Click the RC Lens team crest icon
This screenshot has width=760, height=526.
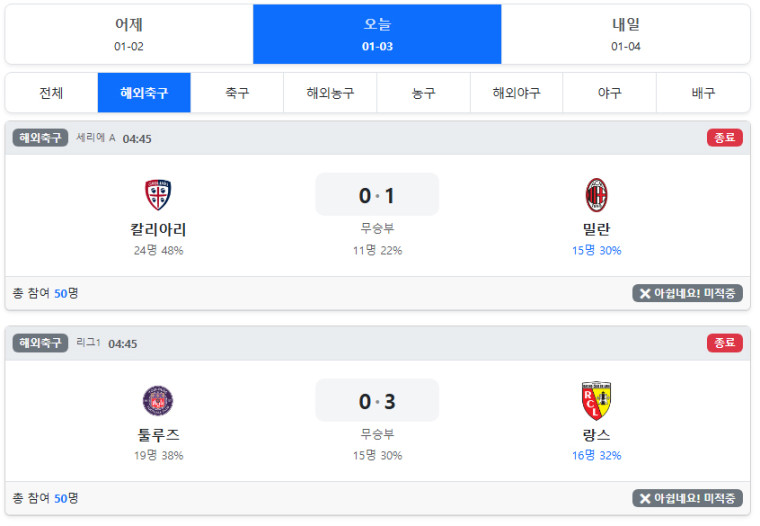point(597,400)
